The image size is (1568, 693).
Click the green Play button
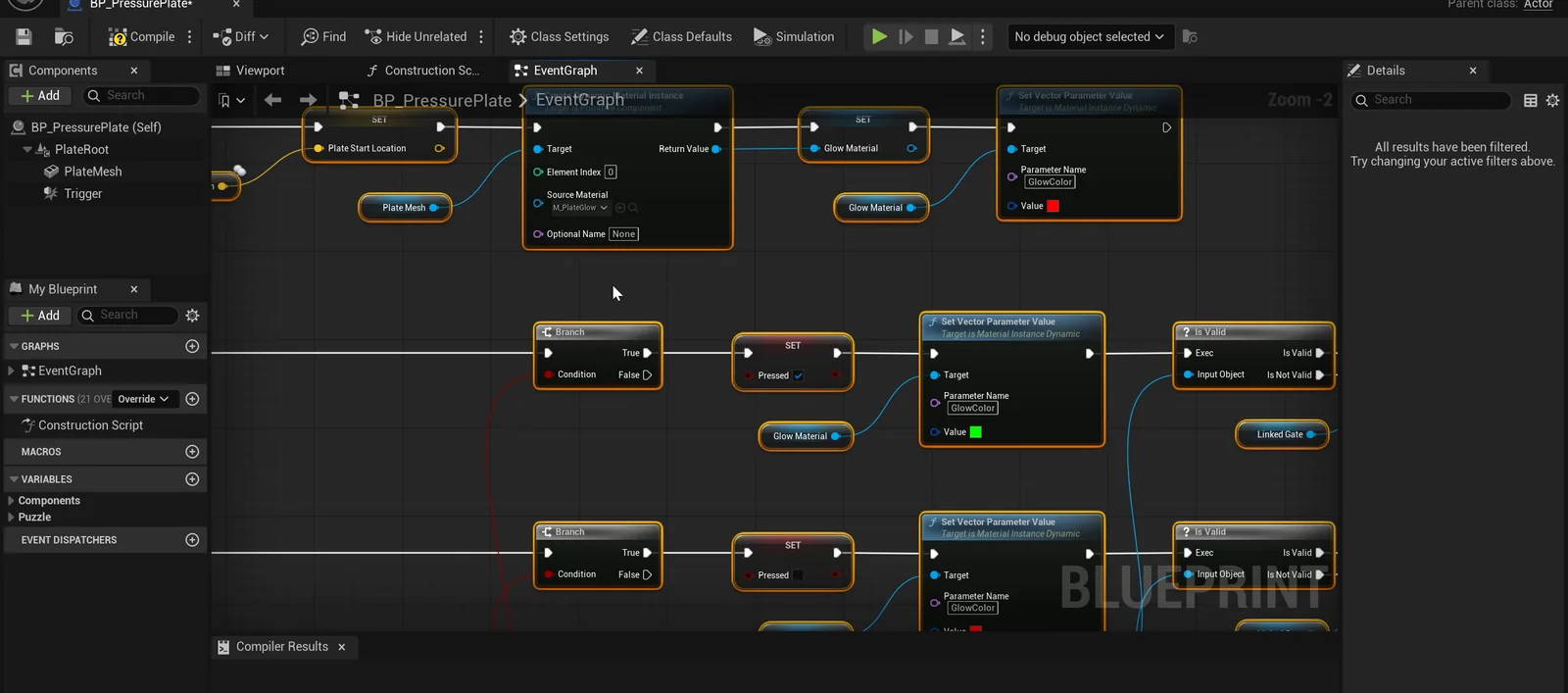coord(879,36)
